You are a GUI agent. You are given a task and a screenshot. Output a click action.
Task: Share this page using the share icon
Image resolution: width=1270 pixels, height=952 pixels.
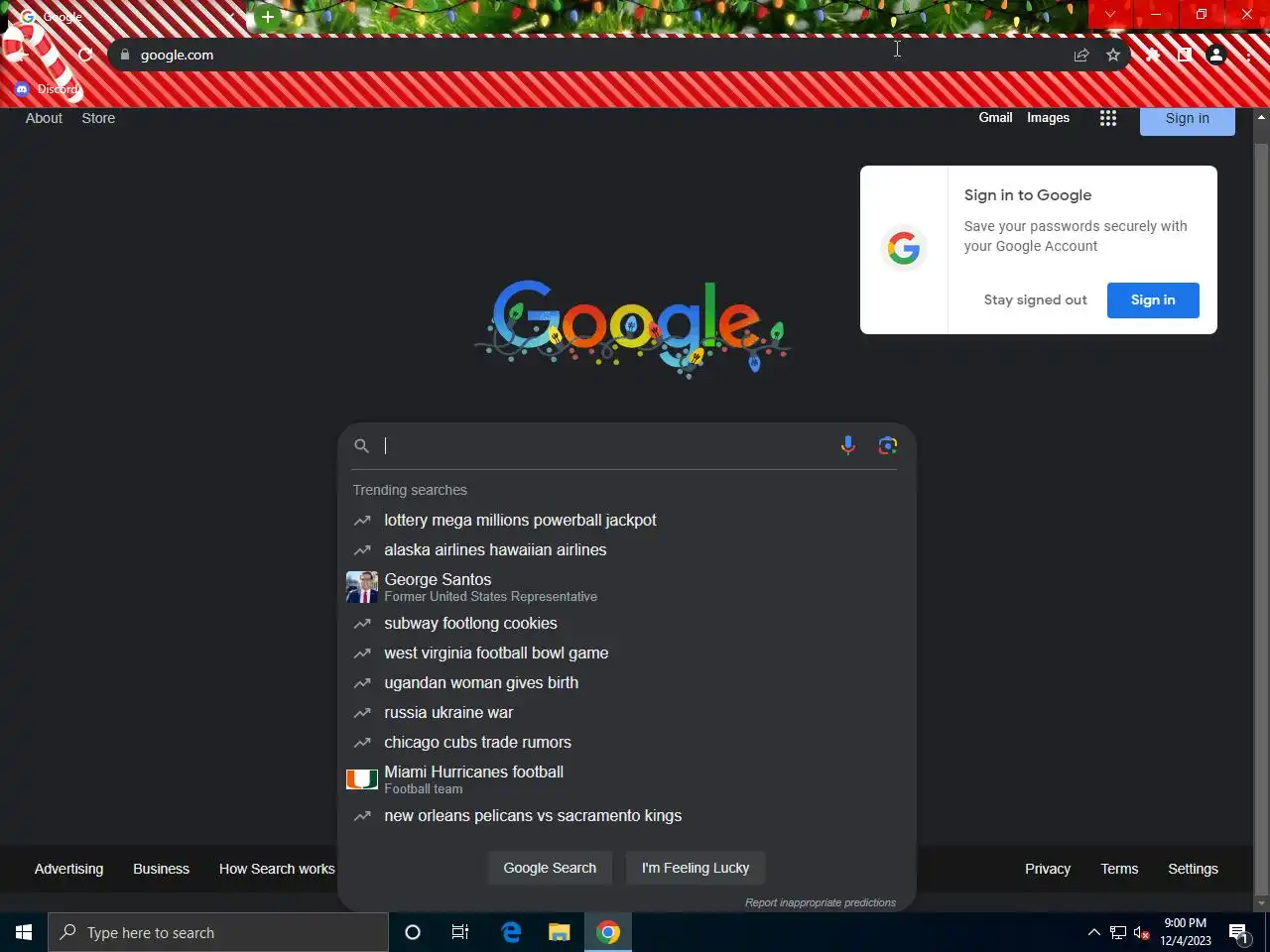[x=1081, y=55]
